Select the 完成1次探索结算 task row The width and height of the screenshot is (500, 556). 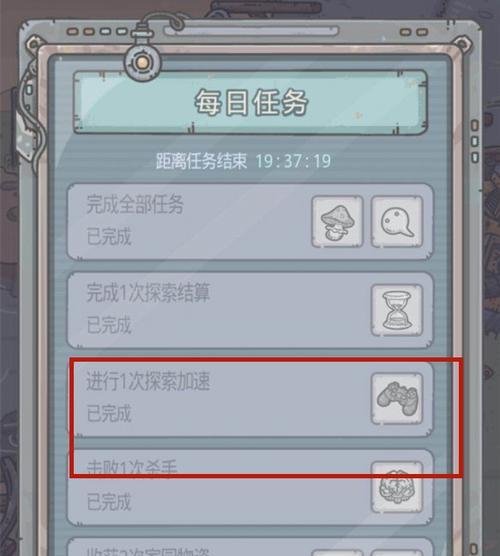pyautogui.click(x=250, y=311)
